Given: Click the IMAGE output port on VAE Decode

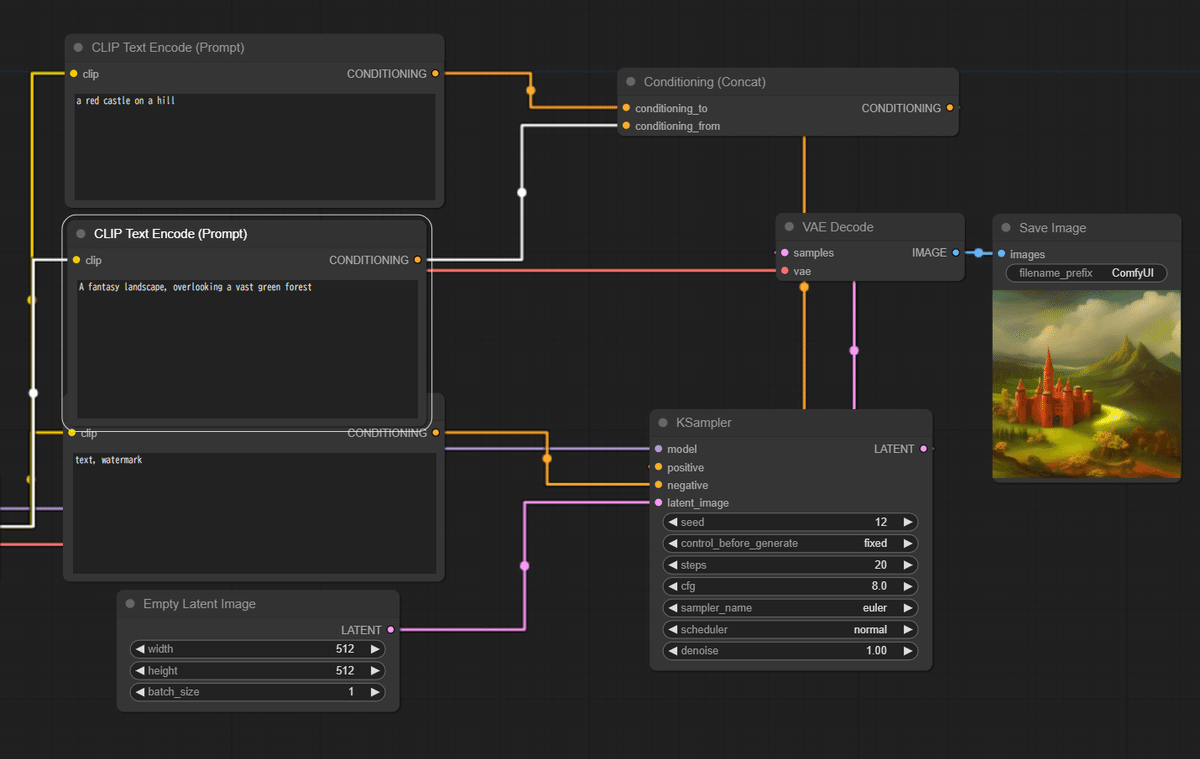Looking at the screenshot, I should click(x=956, y=253).
